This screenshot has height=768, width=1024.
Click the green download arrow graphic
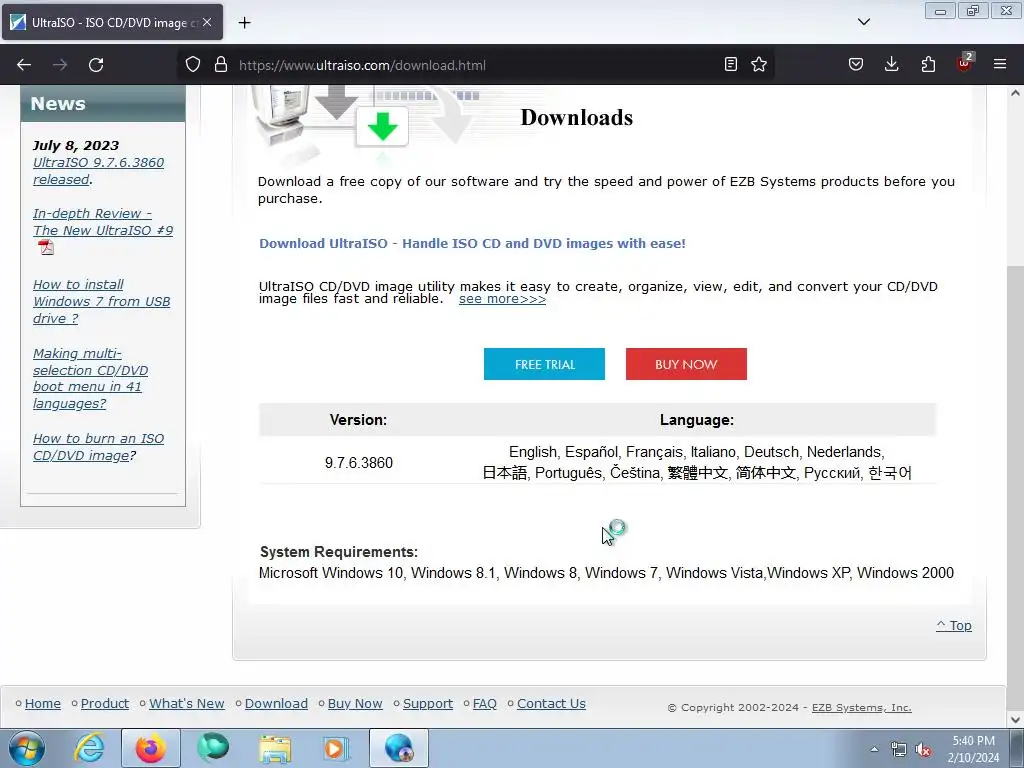pos(383,126)
